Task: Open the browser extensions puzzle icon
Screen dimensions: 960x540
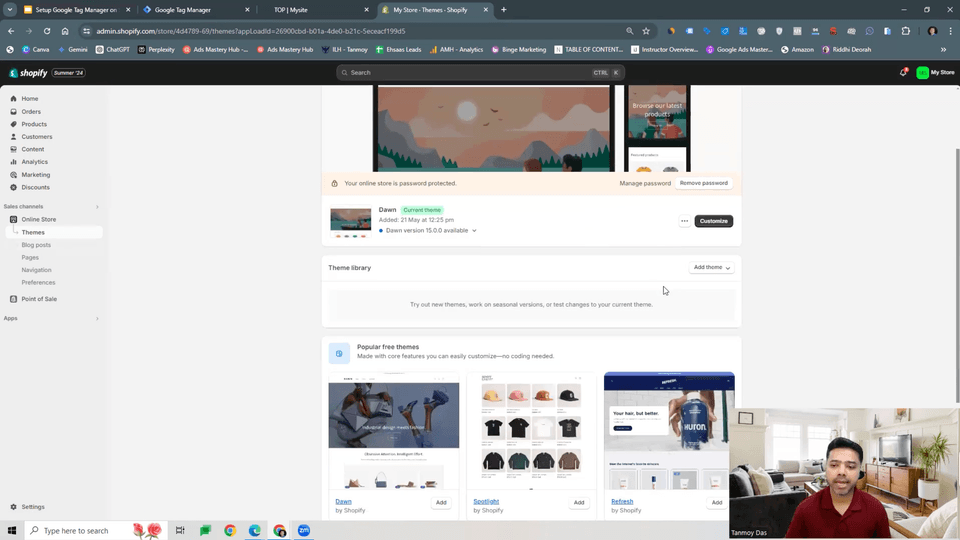Action: pyautogui.click(x=906, y=31)
